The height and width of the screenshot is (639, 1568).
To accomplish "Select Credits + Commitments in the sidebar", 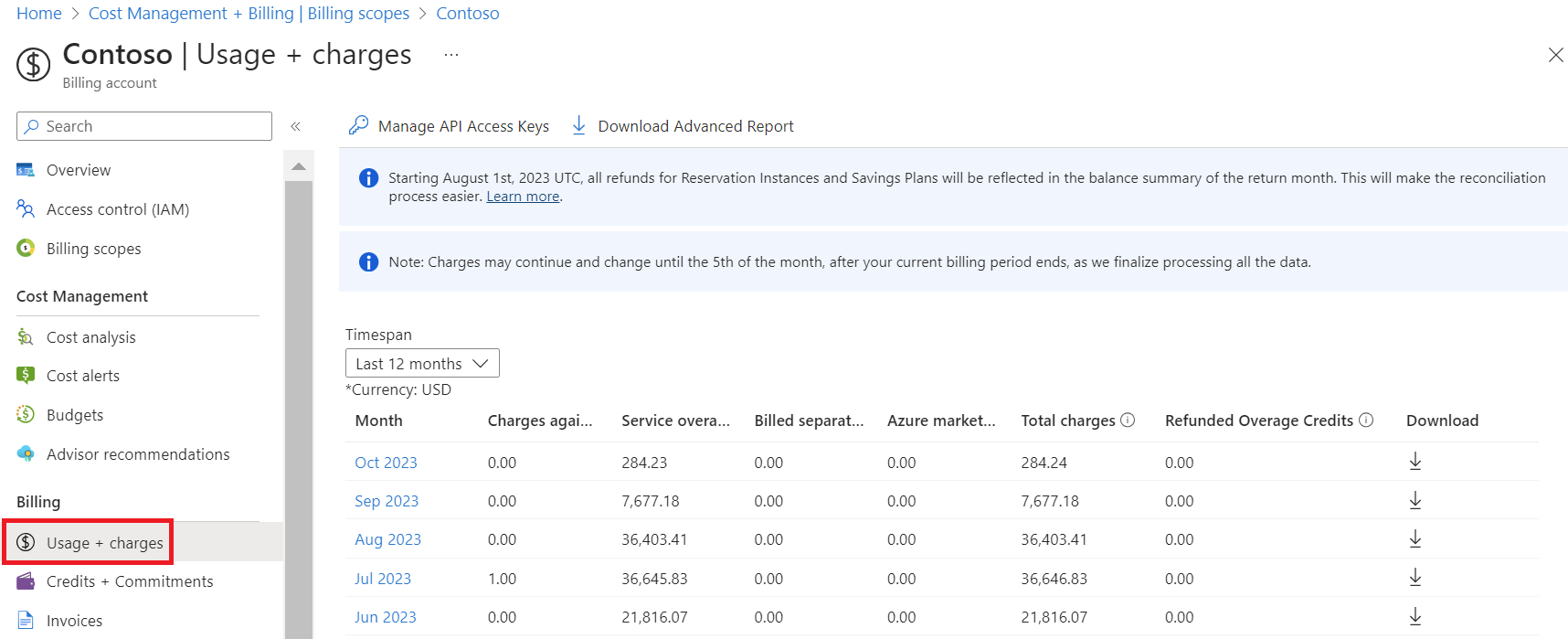I will (x=130, y=581).
